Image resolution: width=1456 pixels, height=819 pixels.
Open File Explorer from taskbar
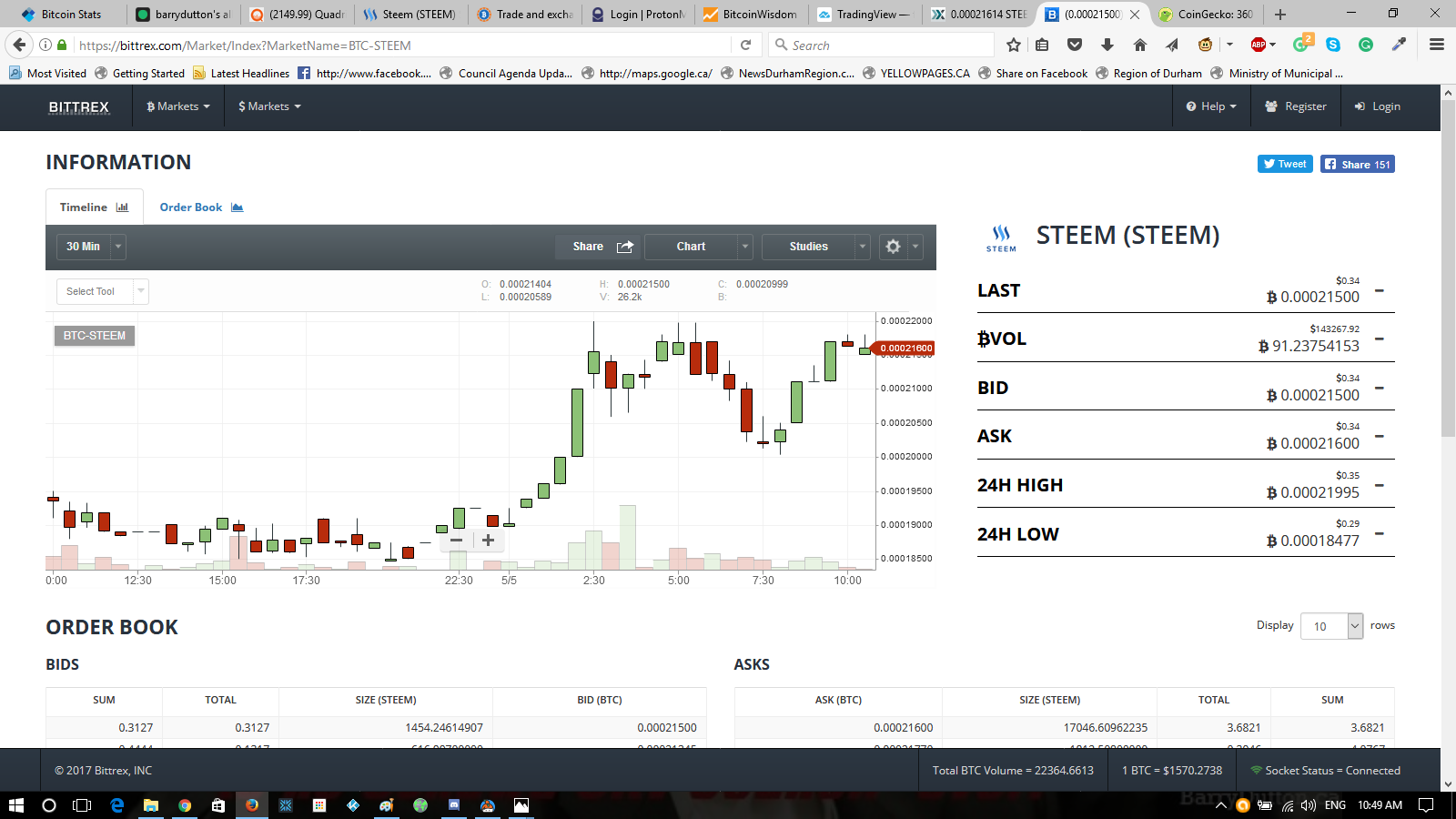click(x=151, y=805)
